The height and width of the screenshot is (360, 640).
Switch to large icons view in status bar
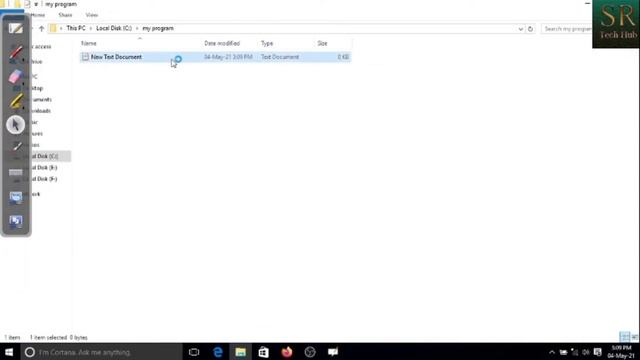tap(635, 337)
